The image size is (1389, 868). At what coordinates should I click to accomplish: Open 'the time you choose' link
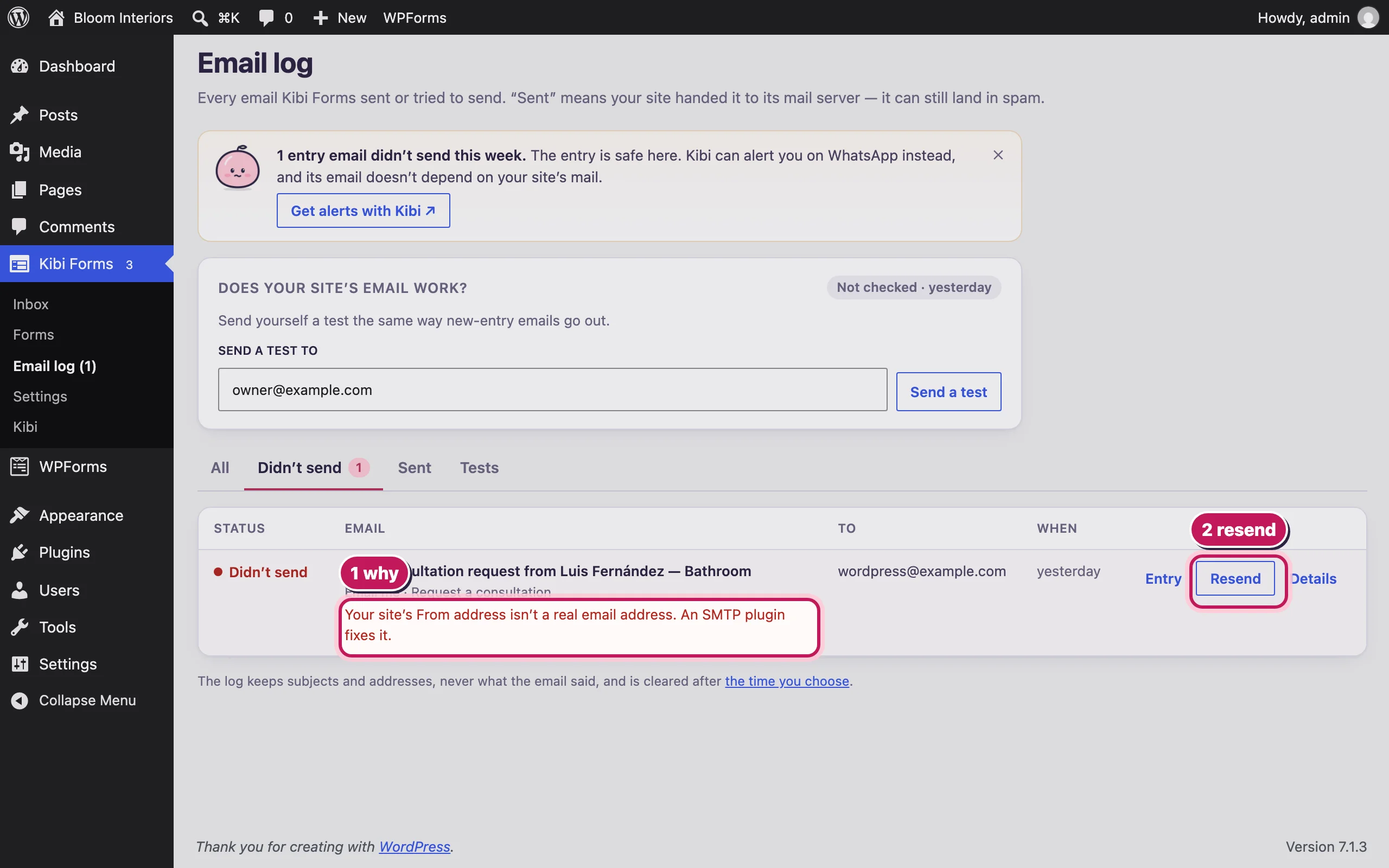coord(787,681)
